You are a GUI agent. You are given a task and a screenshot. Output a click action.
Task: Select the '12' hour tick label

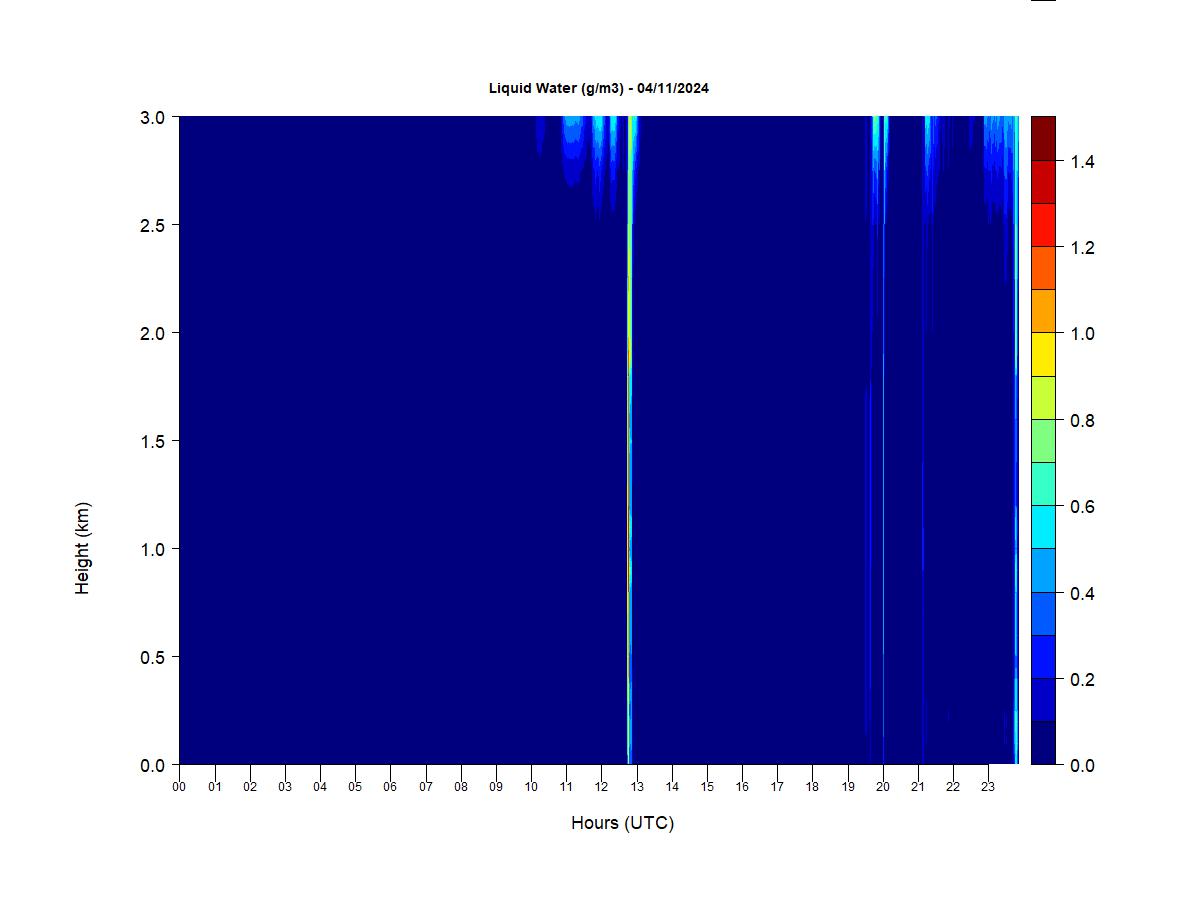click(x=601, y=787)
